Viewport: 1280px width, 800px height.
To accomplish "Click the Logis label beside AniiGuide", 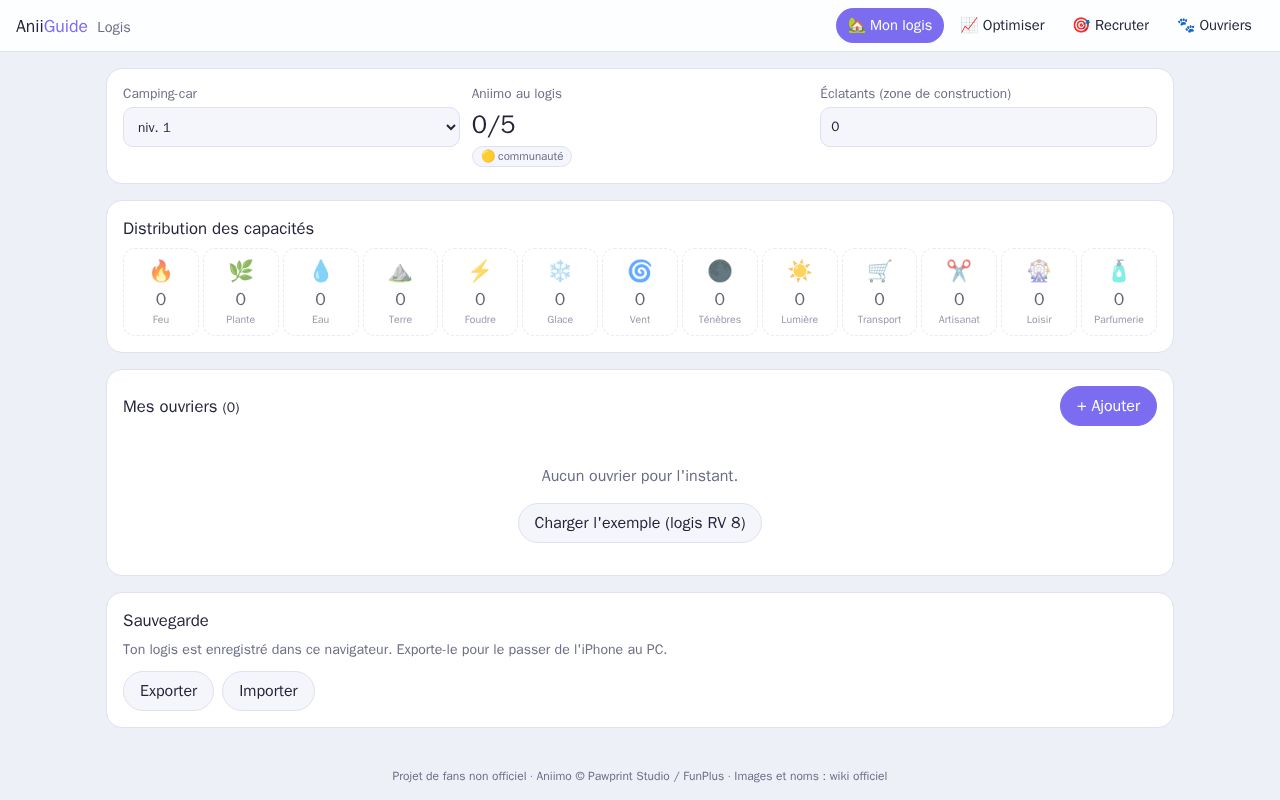I will (114, 27).
